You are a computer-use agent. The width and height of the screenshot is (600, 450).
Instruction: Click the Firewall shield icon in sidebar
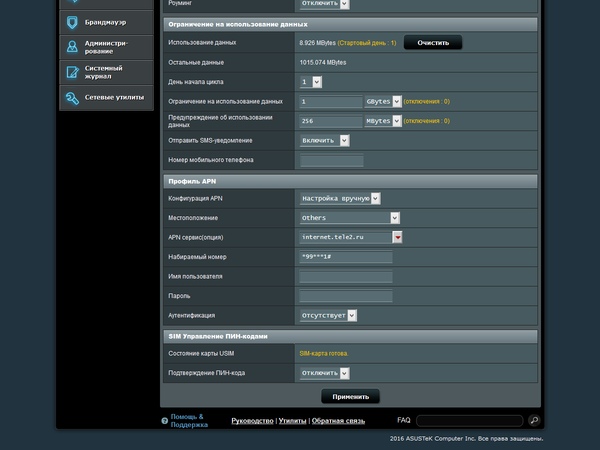(72, 23)
